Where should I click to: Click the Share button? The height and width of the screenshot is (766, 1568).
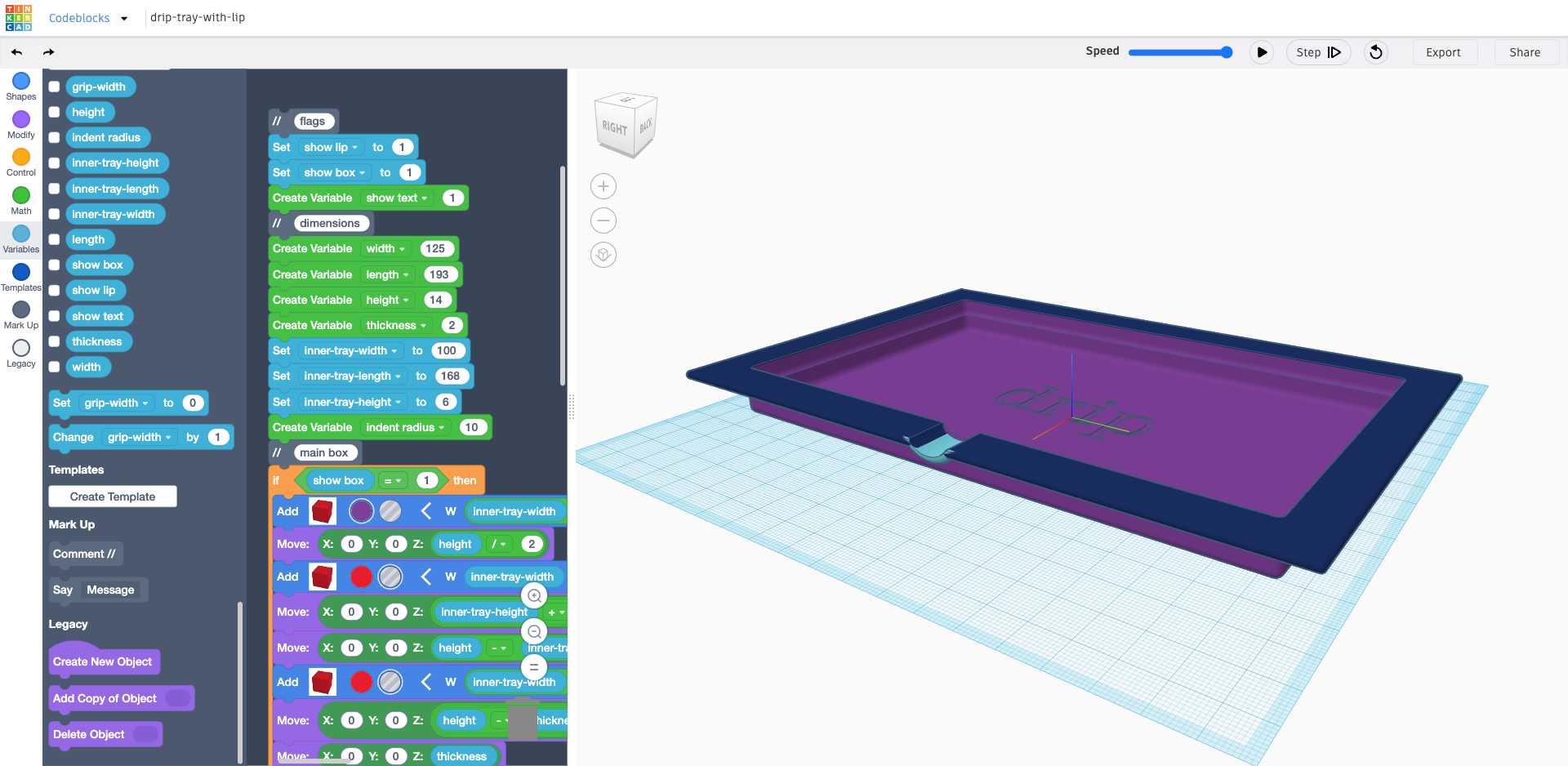1525,52
